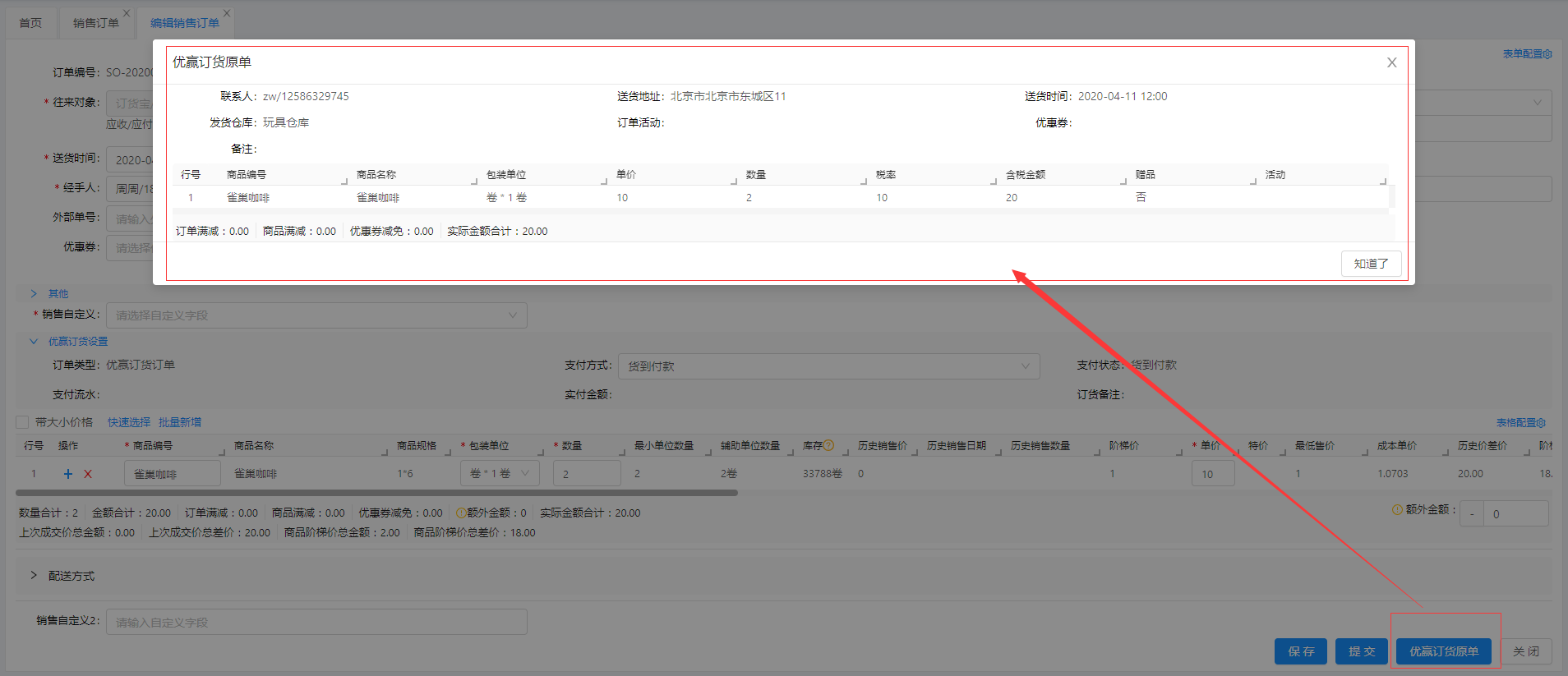The height and width of the screenshot is (676, 1568).
Task: Click the 雀巢咖啡 商品编号 cell in the dialog
Action: [248, 198]
